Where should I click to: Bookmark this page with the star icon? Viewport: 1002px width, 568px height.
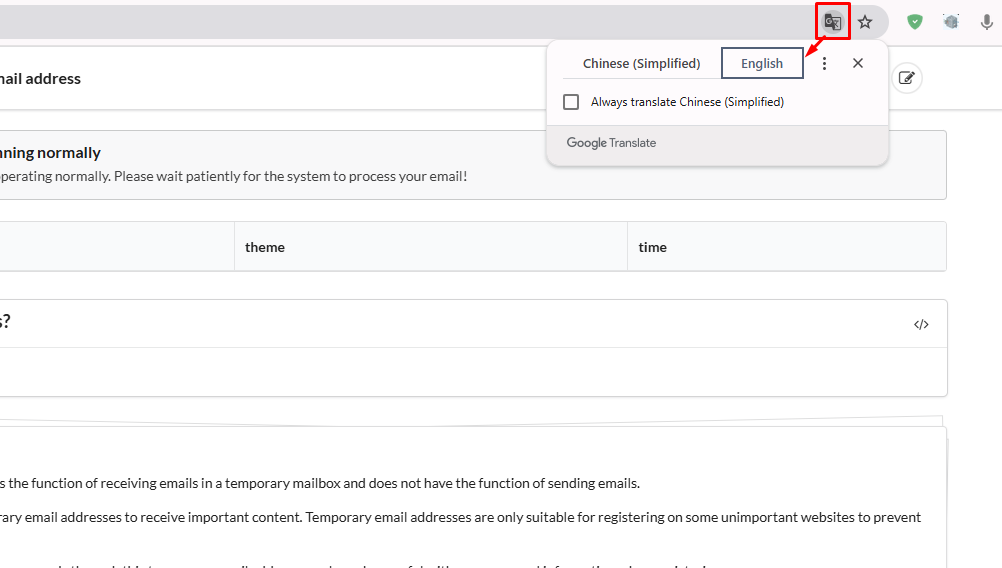pyautogui.click(x=865, y=22)
